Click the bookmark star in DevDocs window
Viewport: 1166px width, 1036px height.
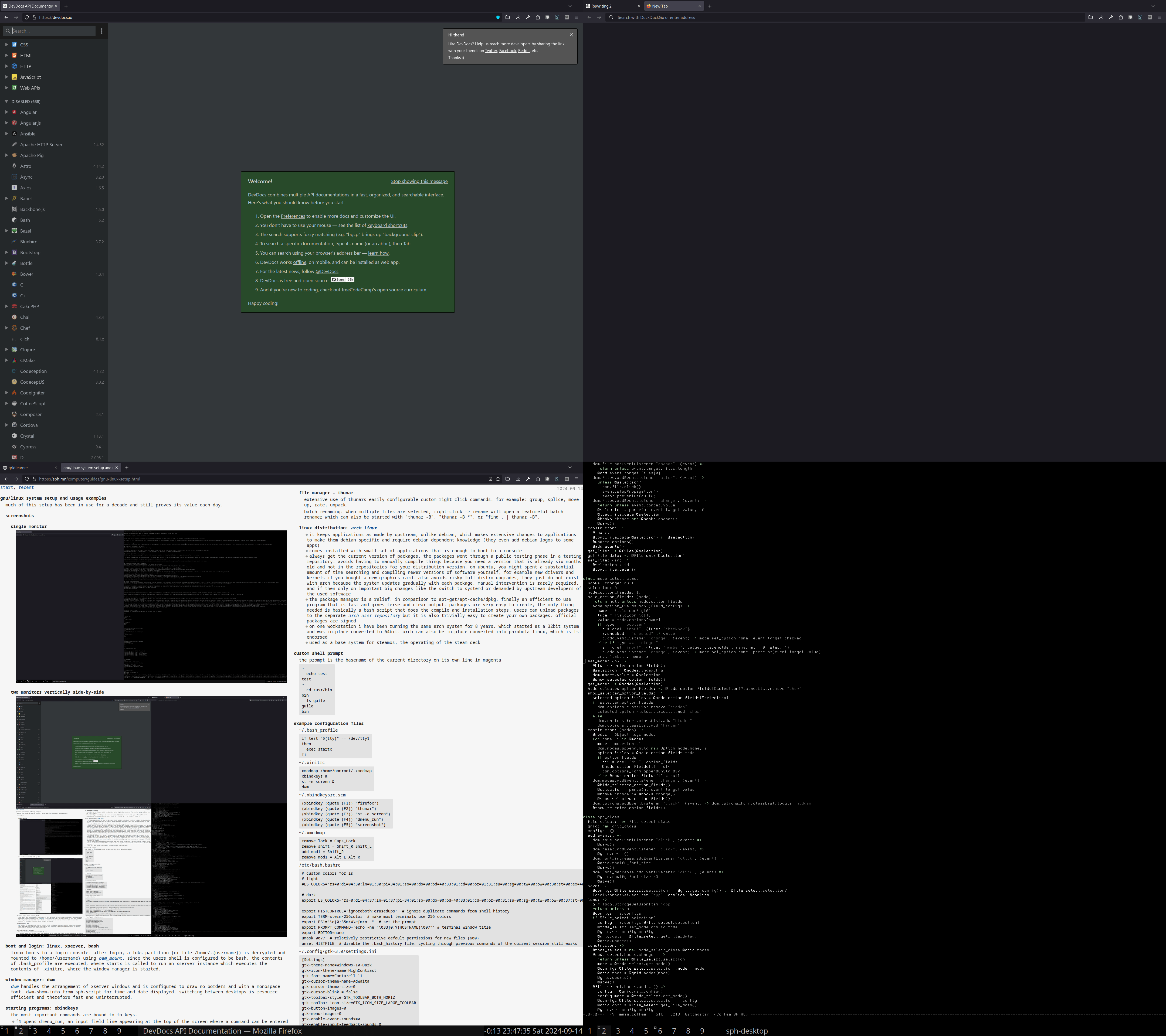click(497, 17)
